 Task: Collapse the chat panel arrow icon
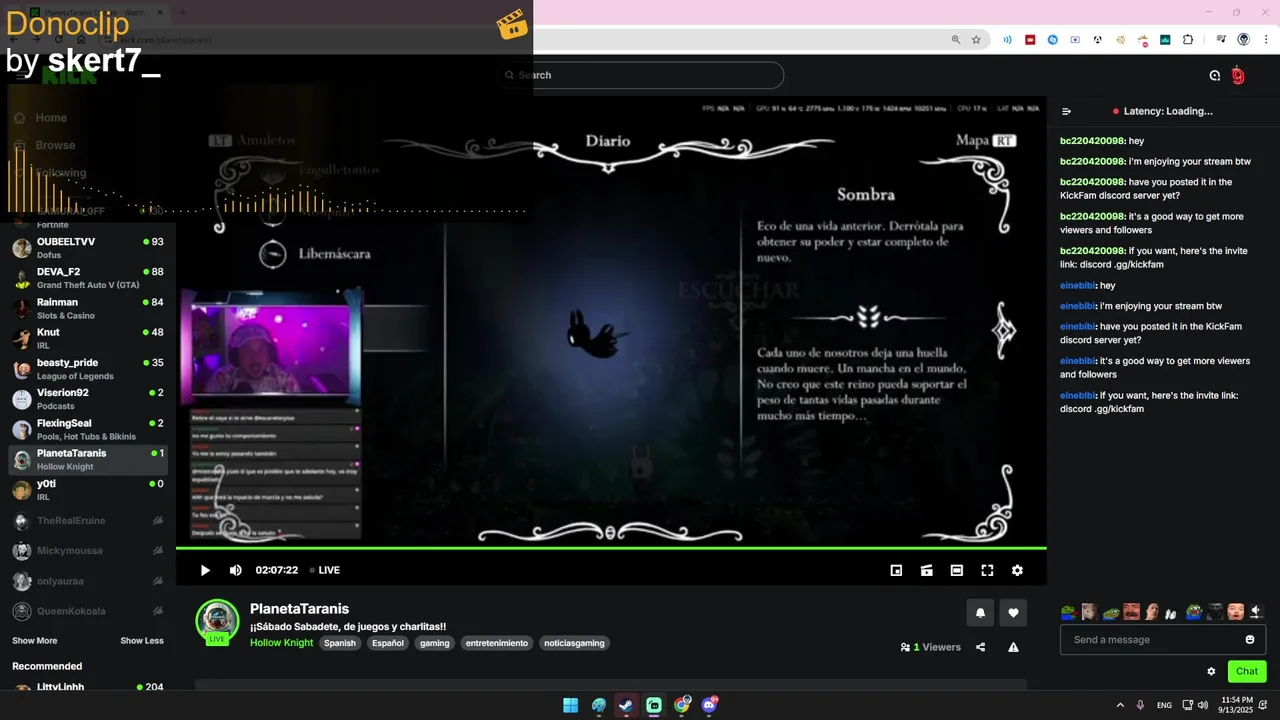pyautogui.click(x=1067, y=111)
